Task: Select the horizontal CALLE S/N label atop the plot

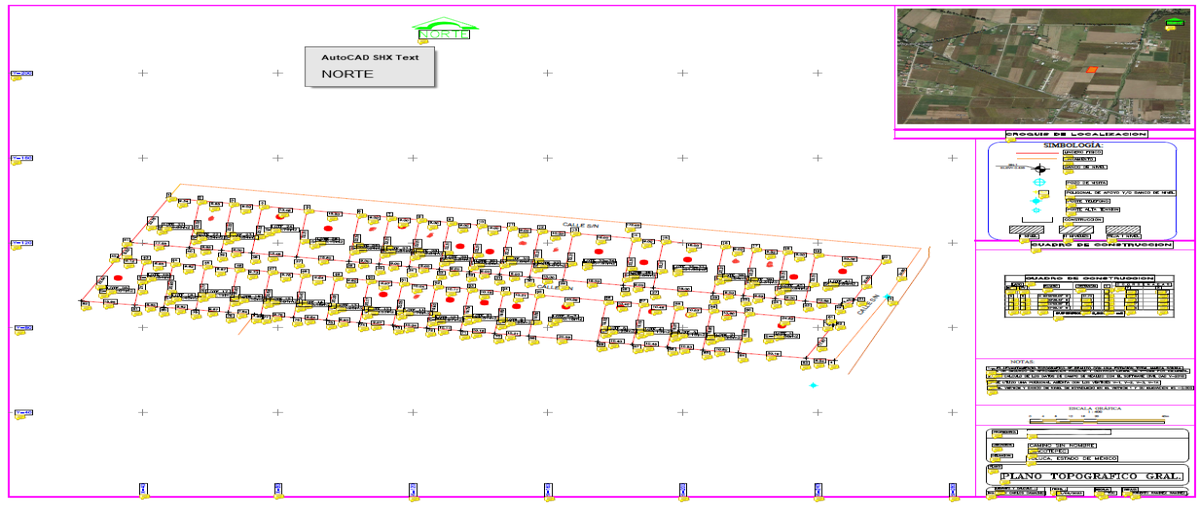Action: point(579,225)
